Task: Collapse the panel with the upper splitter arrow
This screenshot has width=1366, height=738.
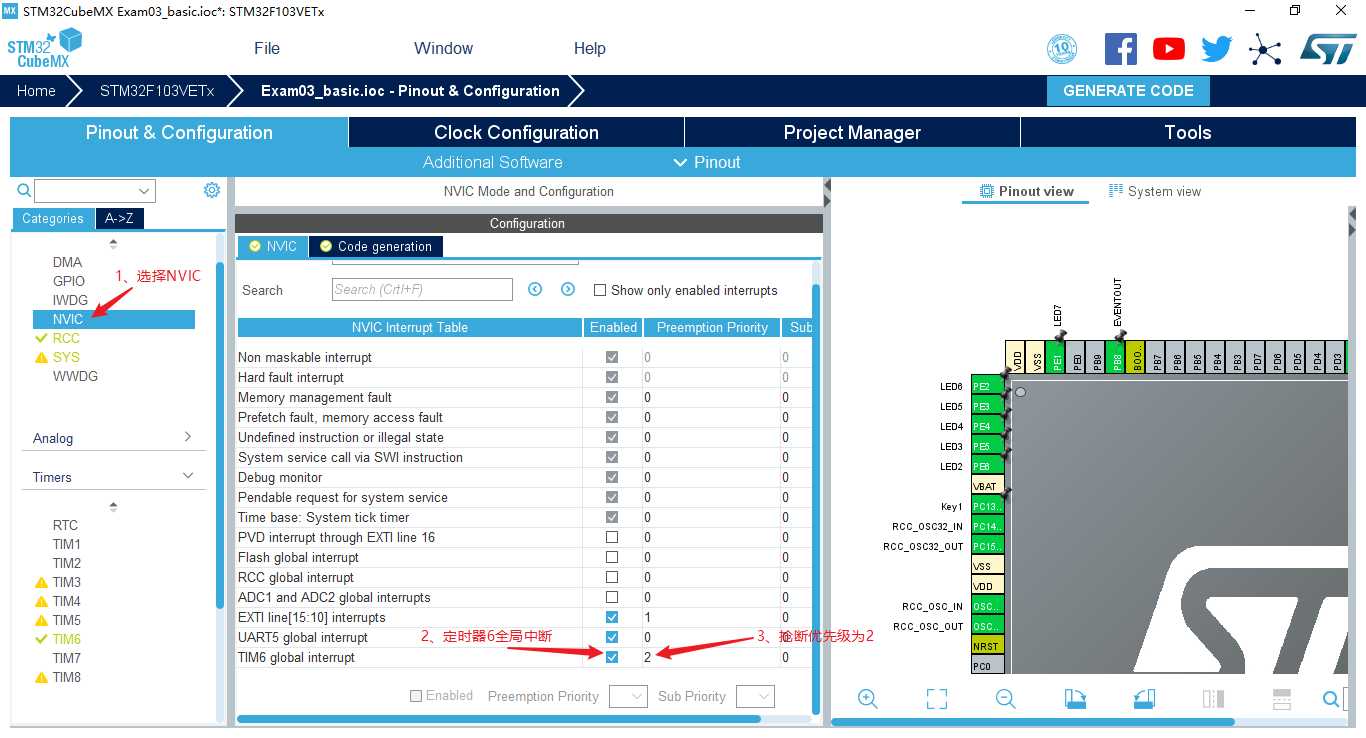Action: (827, 187)
